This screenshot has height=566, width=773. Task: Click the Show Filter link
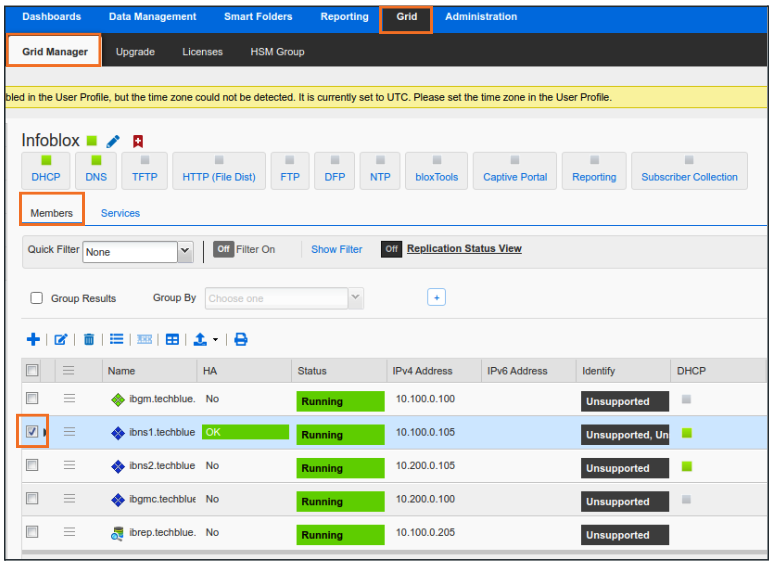point(336,249)
